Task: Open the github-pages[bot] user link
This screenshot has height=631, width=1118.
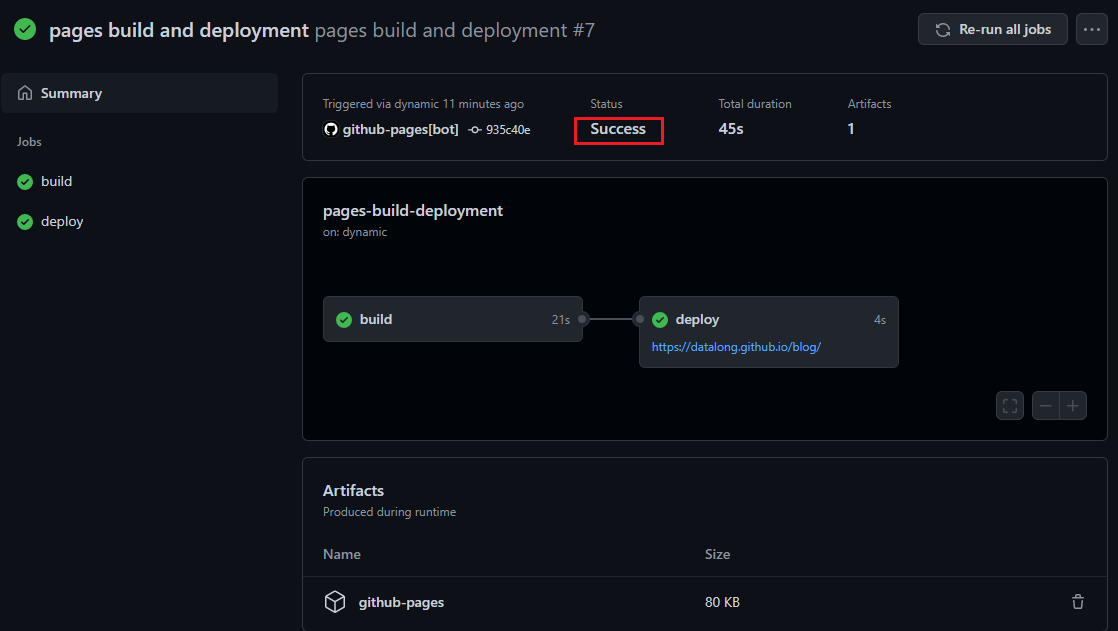Action: (400, 129)
